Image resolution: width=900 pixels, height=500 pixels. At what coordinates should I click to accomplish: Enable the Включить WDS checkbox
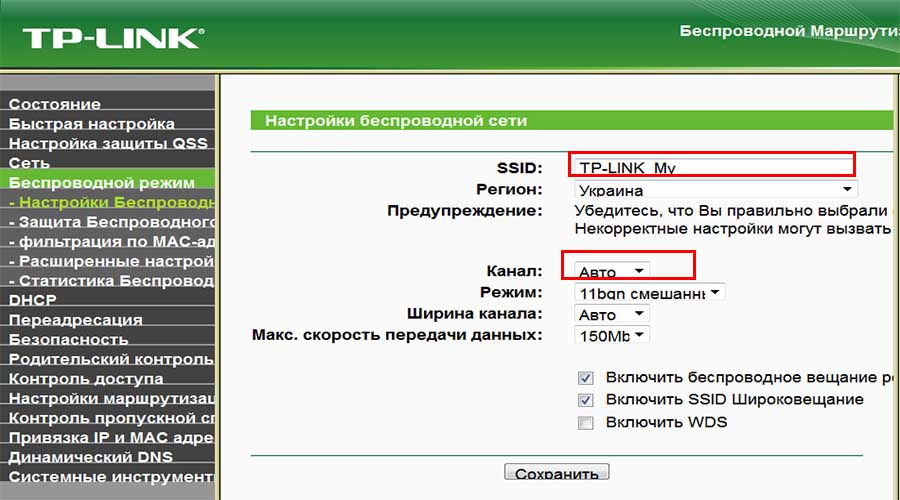point(585,423)
